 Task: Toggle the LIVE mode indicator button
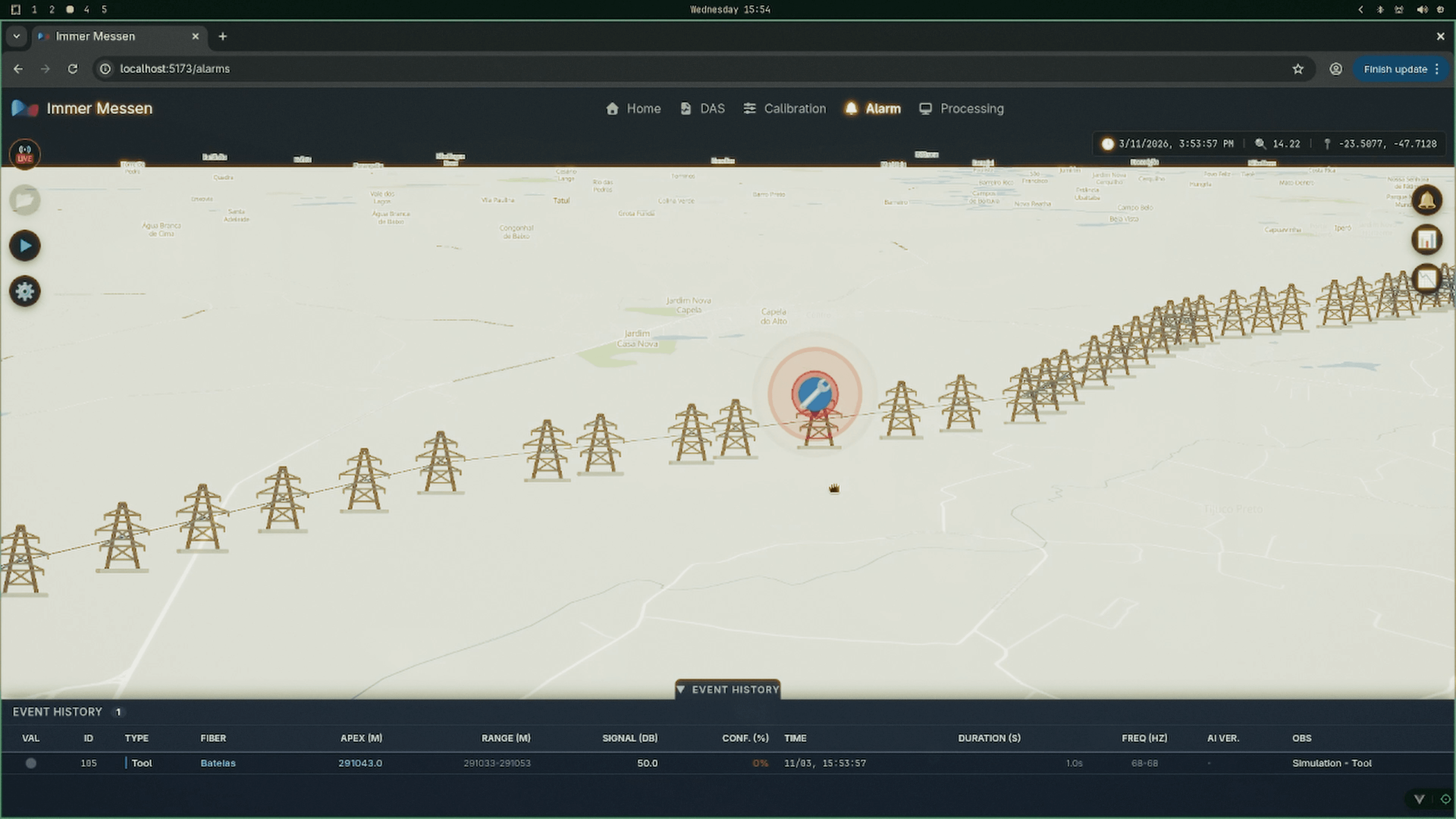(x=24, y=154)
